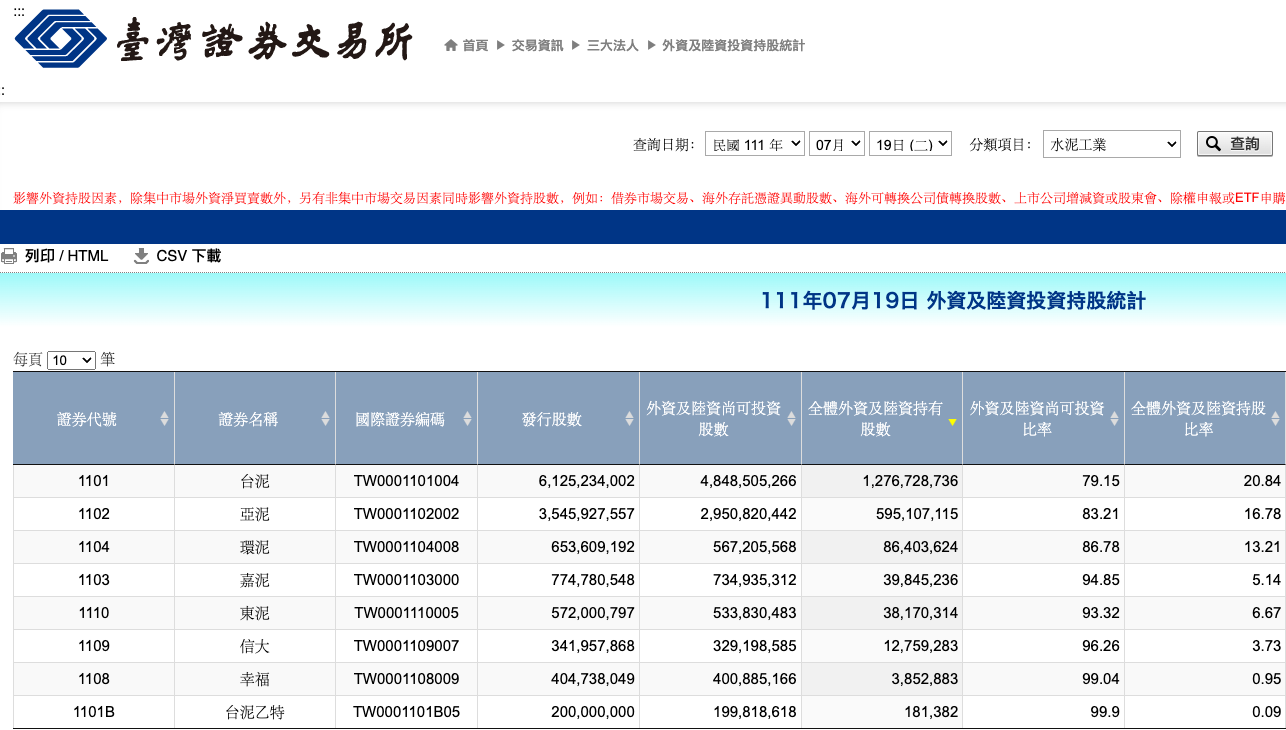Viewport: 1286px width, 730px height.
Task: Click ISIN code TW0001101B05
Action: (406, 712)
